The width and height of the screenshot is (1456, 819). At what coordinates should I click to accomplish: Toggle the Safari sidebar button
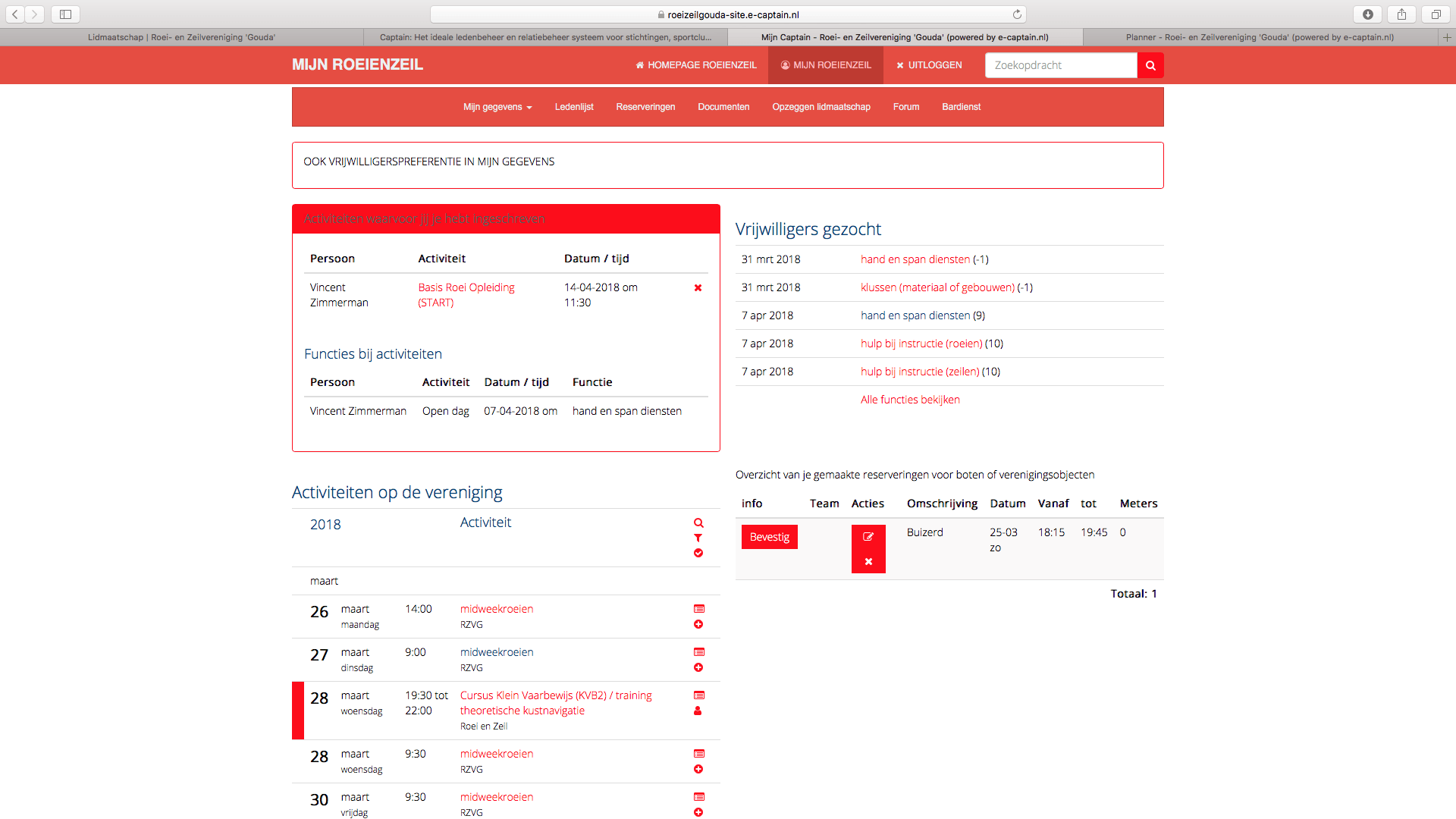coord(65,14)
